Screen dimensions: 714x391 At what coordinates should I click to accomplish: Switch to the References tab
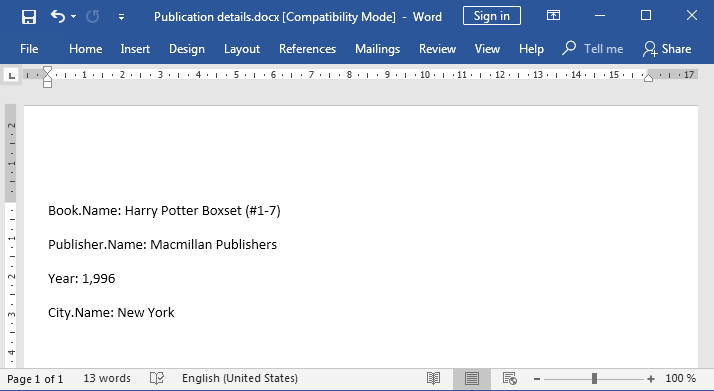(307, 49)
